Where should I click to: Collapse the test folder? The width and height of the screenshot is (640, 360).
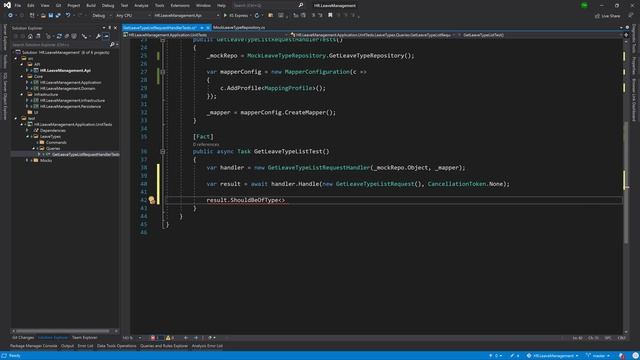pos(16,118)
